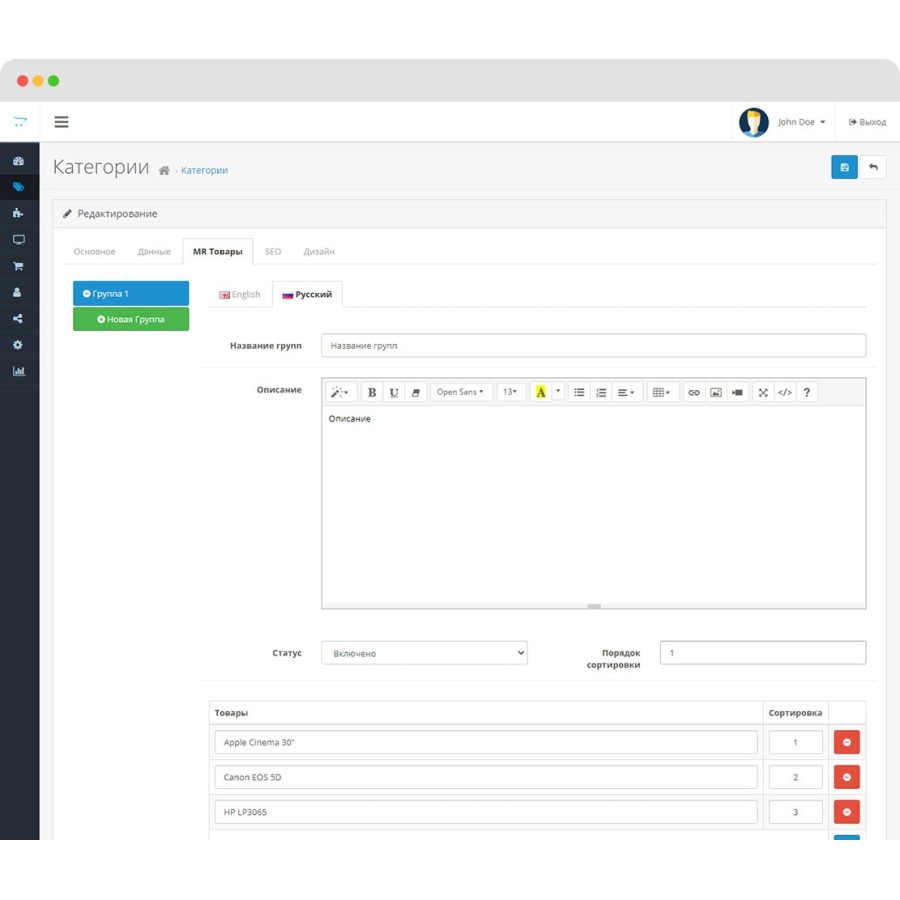The image size is (900, 900).
Task: Open the table insert dropdown
Action: (662, 393)
